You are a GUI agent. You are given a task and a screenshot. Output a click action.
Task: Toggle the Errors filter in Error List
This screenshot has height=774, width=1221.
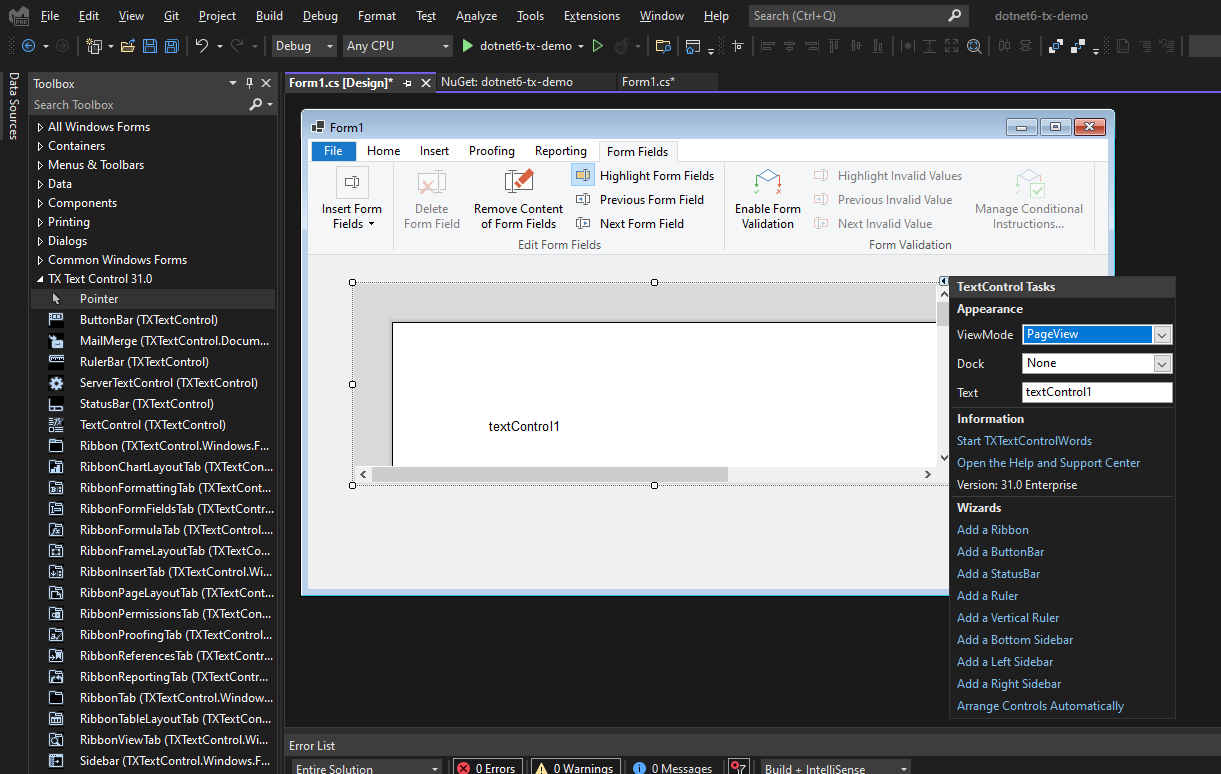(486, 768)
